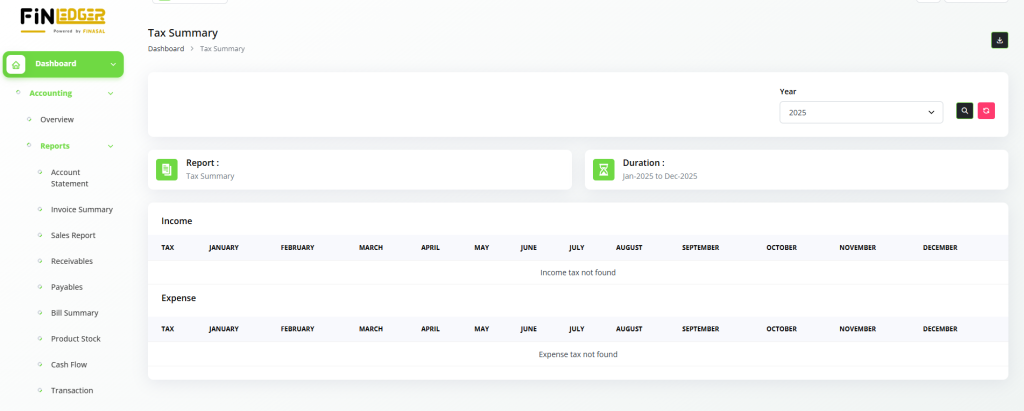Click the JANUARY column header in Income table

(224, 248)
